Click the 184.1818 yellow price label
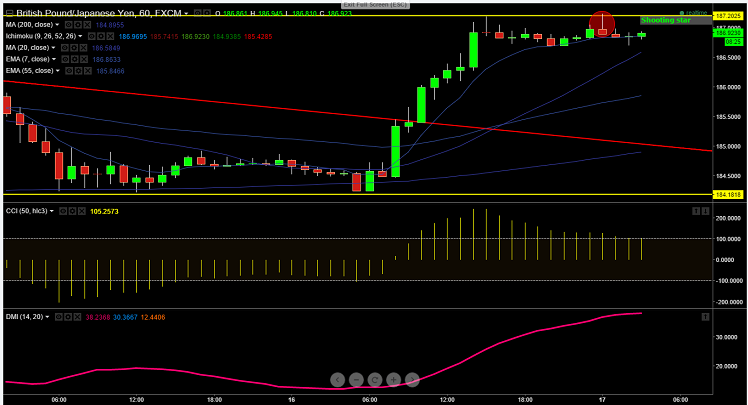Screen dimensions: 748x405 coord(727,195)
